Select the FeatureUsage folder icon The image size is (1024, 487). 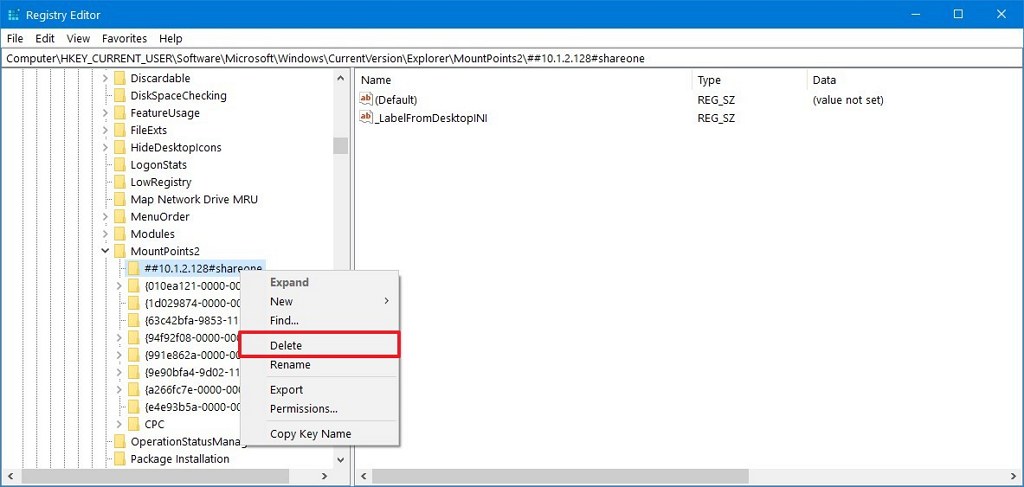click(x=120, y=113)
